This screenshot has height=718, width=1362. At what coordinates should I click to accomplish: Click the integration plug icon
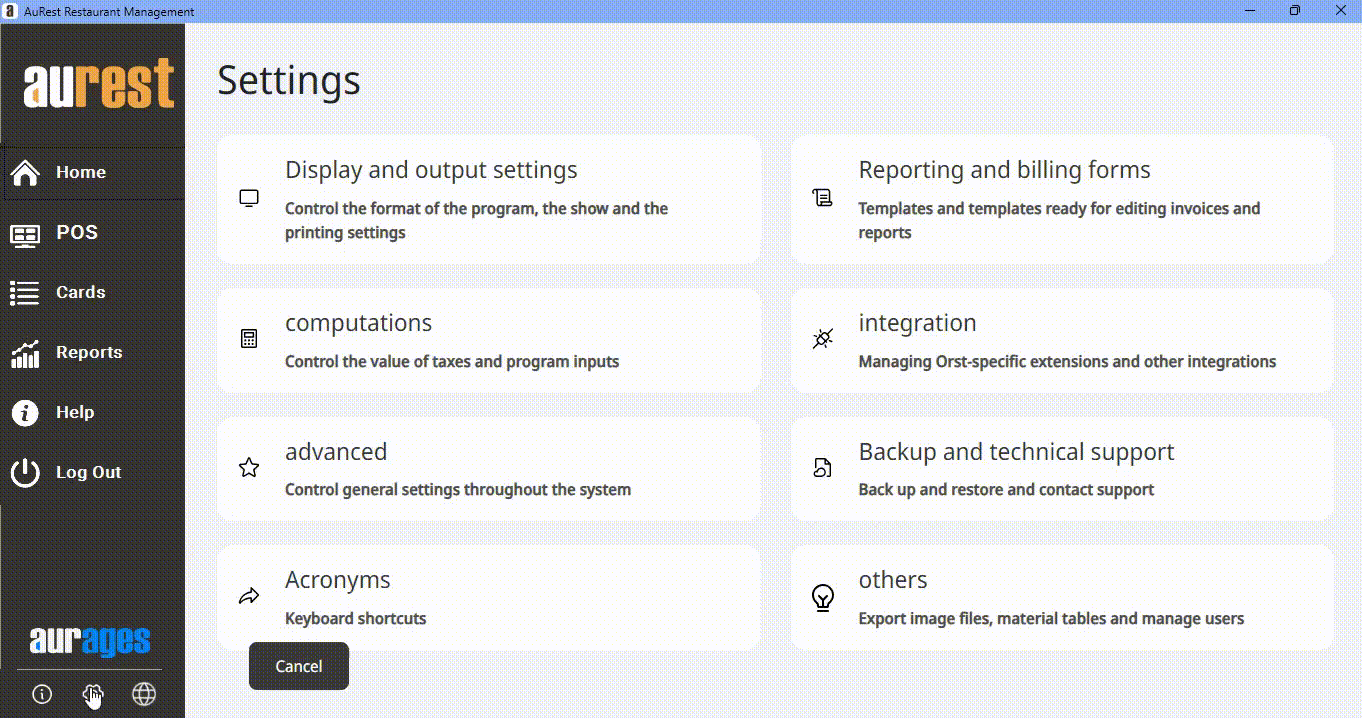(x=822, y=339)
